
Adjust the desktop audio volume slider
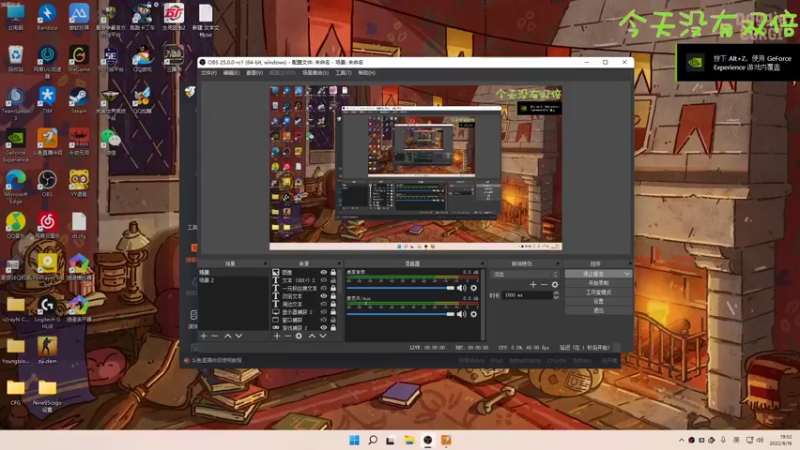point(401,288)
